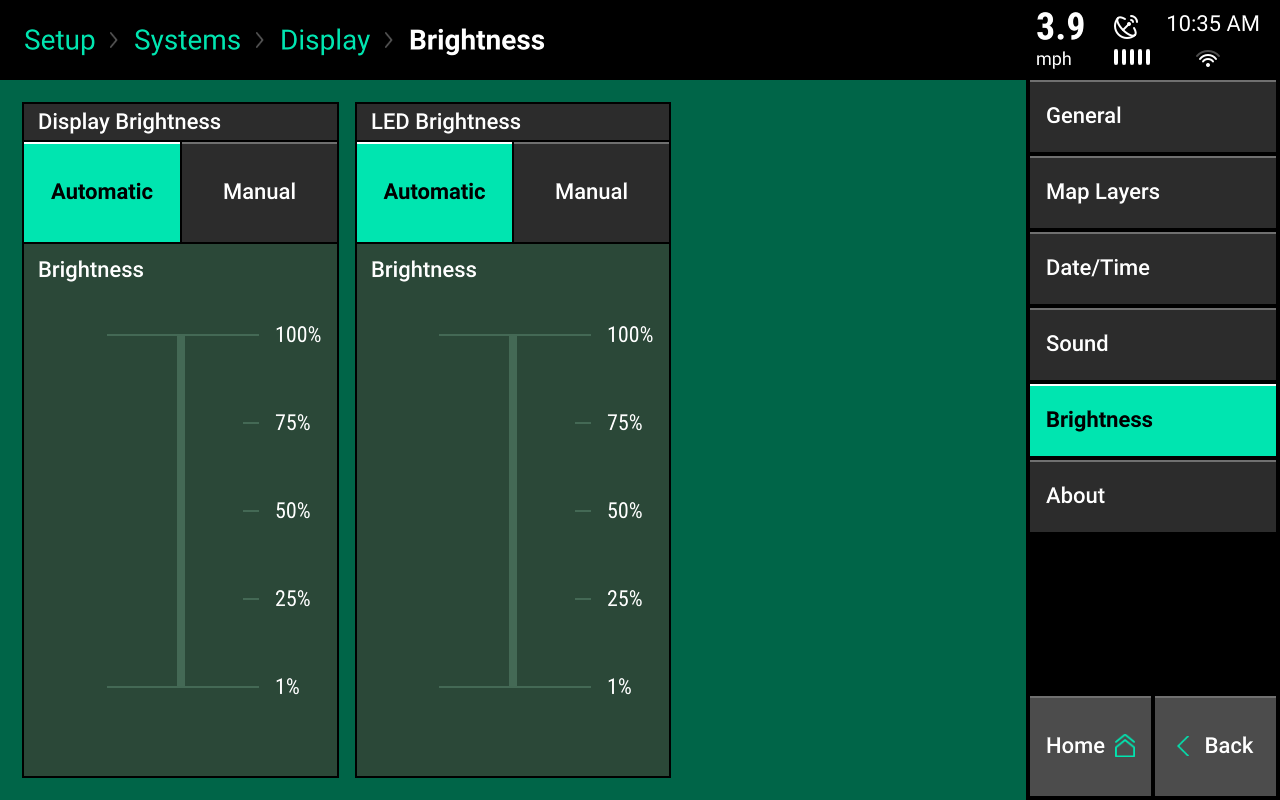Click the left chevron on Back button
This screenshot has width=1280, height=800.
1183,746
